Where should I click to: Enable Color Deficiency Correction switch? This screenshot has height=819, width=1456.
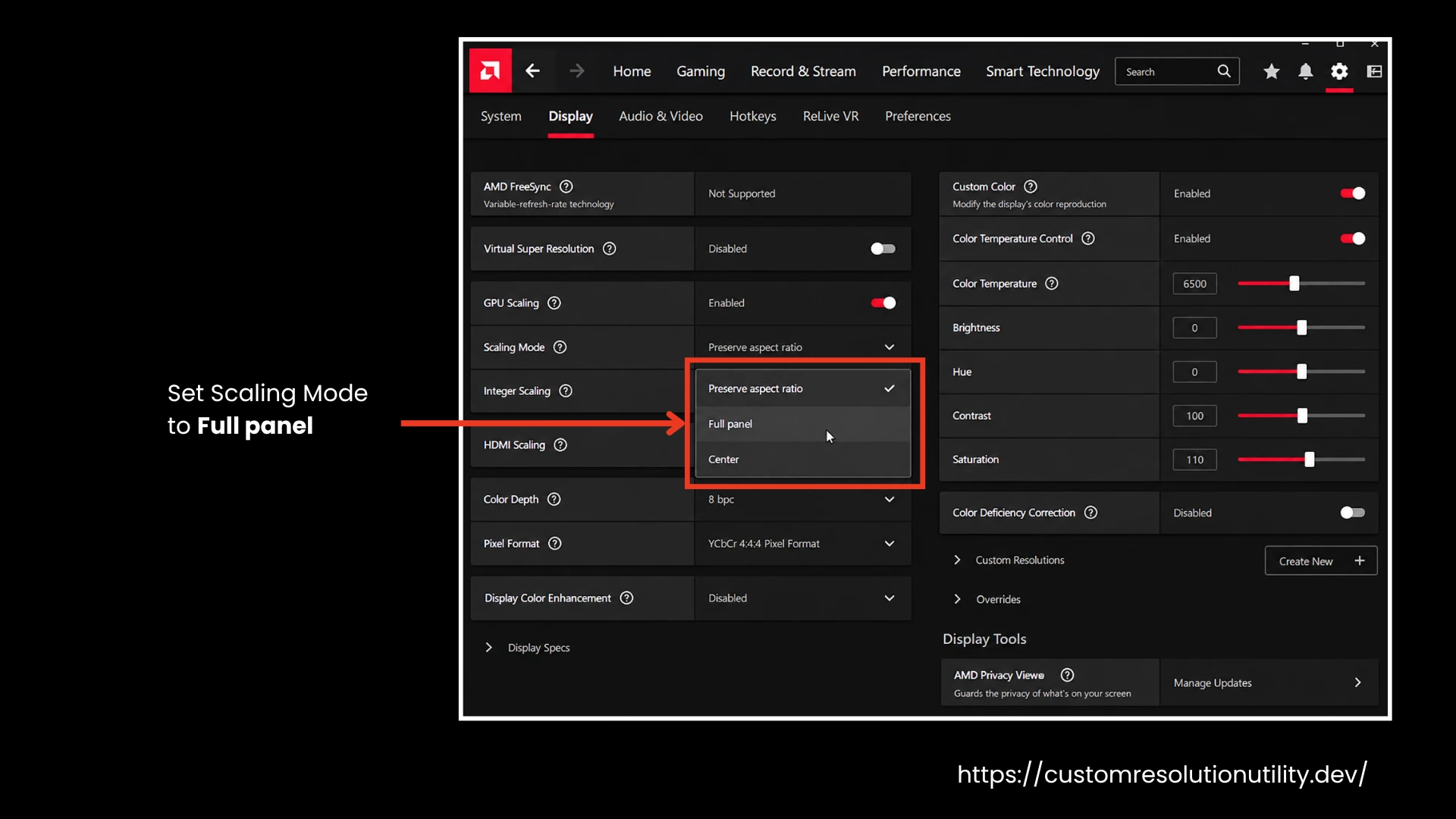click(x=1352, y=513)
